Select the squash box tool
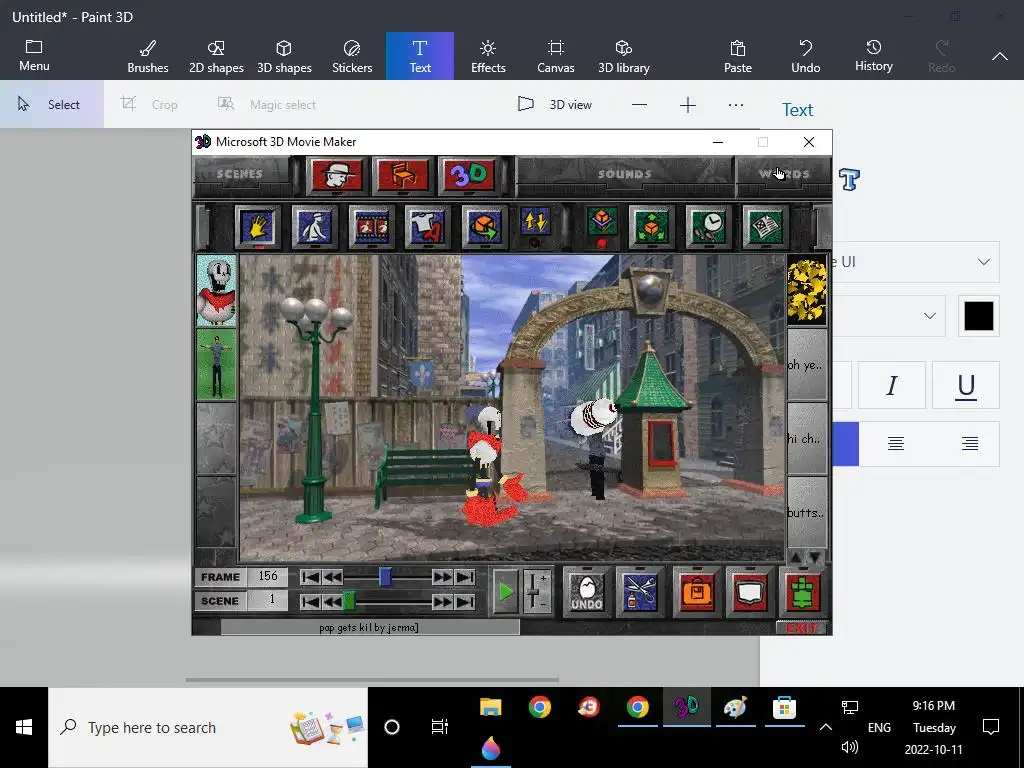The width and height of the screenshot is (1024, 768). pyautogui.click(x=601, y=222)
